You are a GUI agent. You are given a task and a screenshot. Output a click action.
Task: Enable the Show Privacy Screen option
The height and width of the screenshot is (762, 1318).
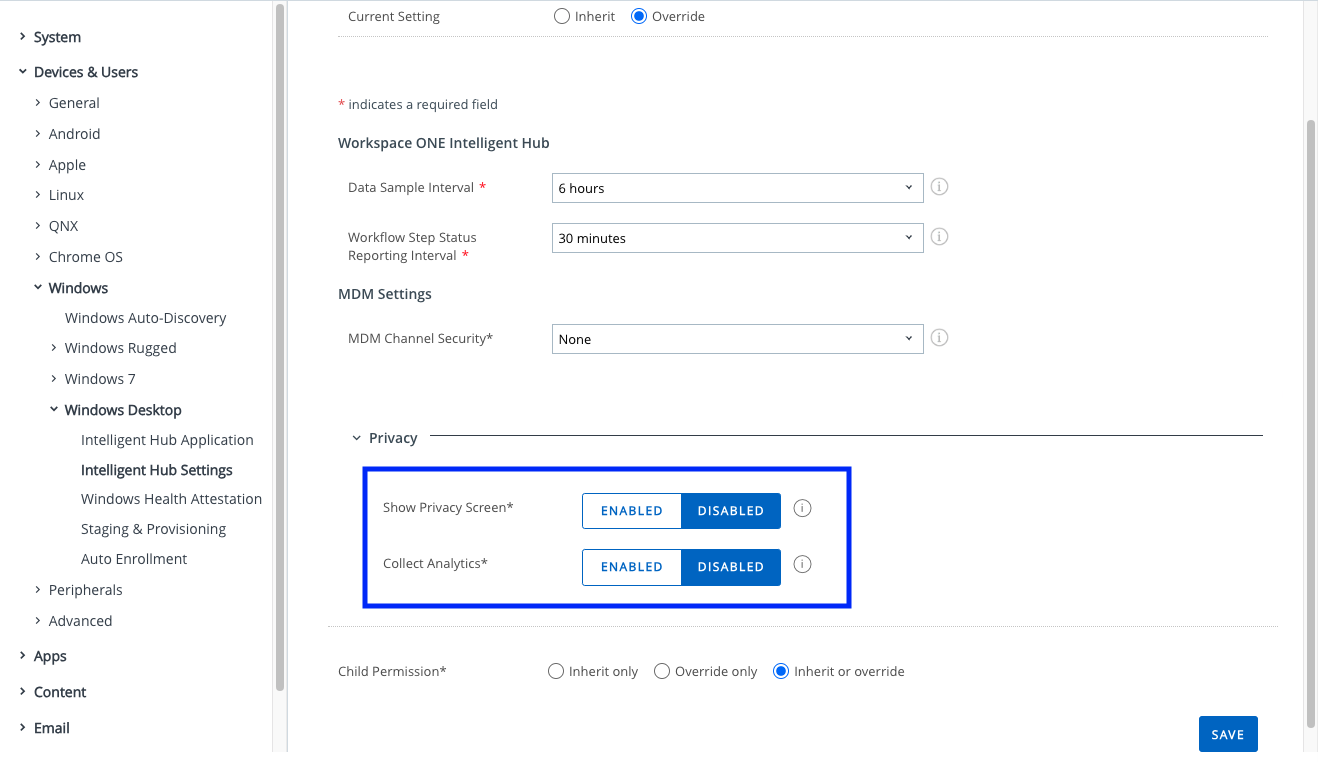click(632, 511)
